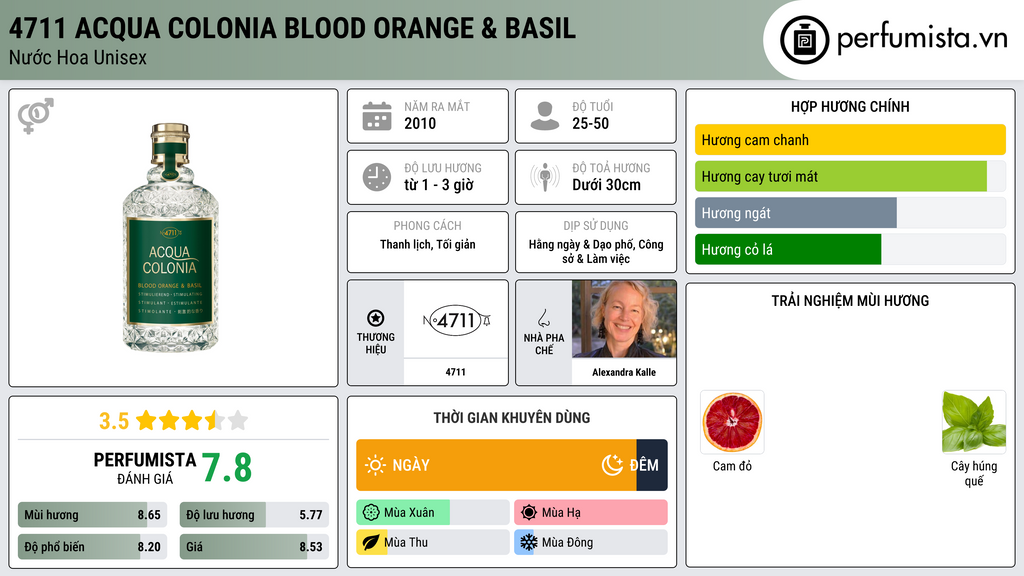Image resolution: width=1024 pixels, height=576 pixels.
Task: Click the clock icon for longevity
Action: [377, 177]
